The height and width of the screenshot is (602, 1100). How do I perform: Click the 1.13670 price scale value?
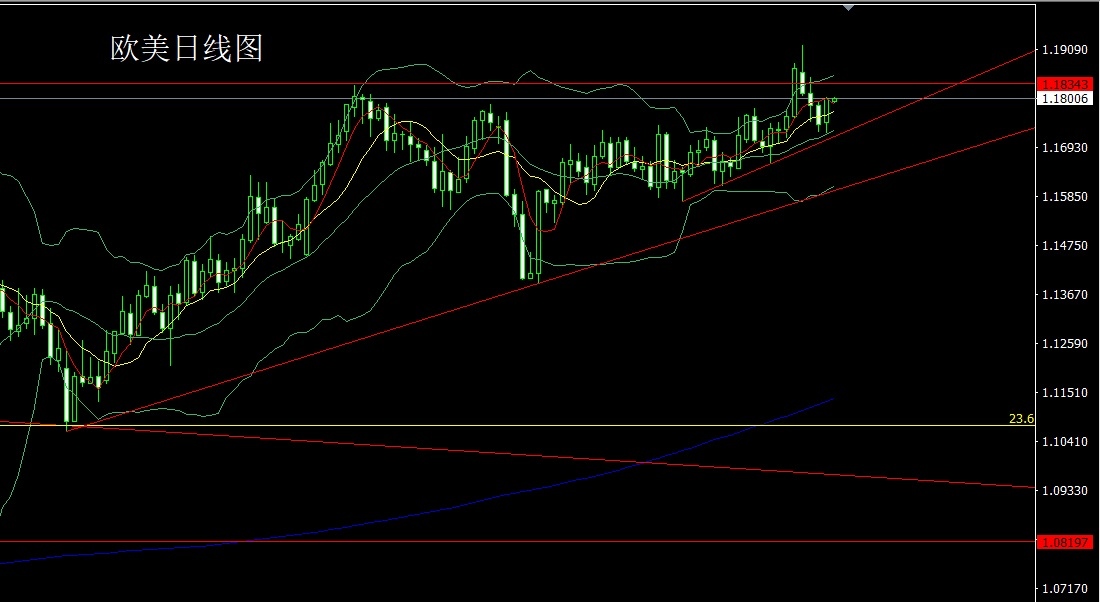point(1065,295)
